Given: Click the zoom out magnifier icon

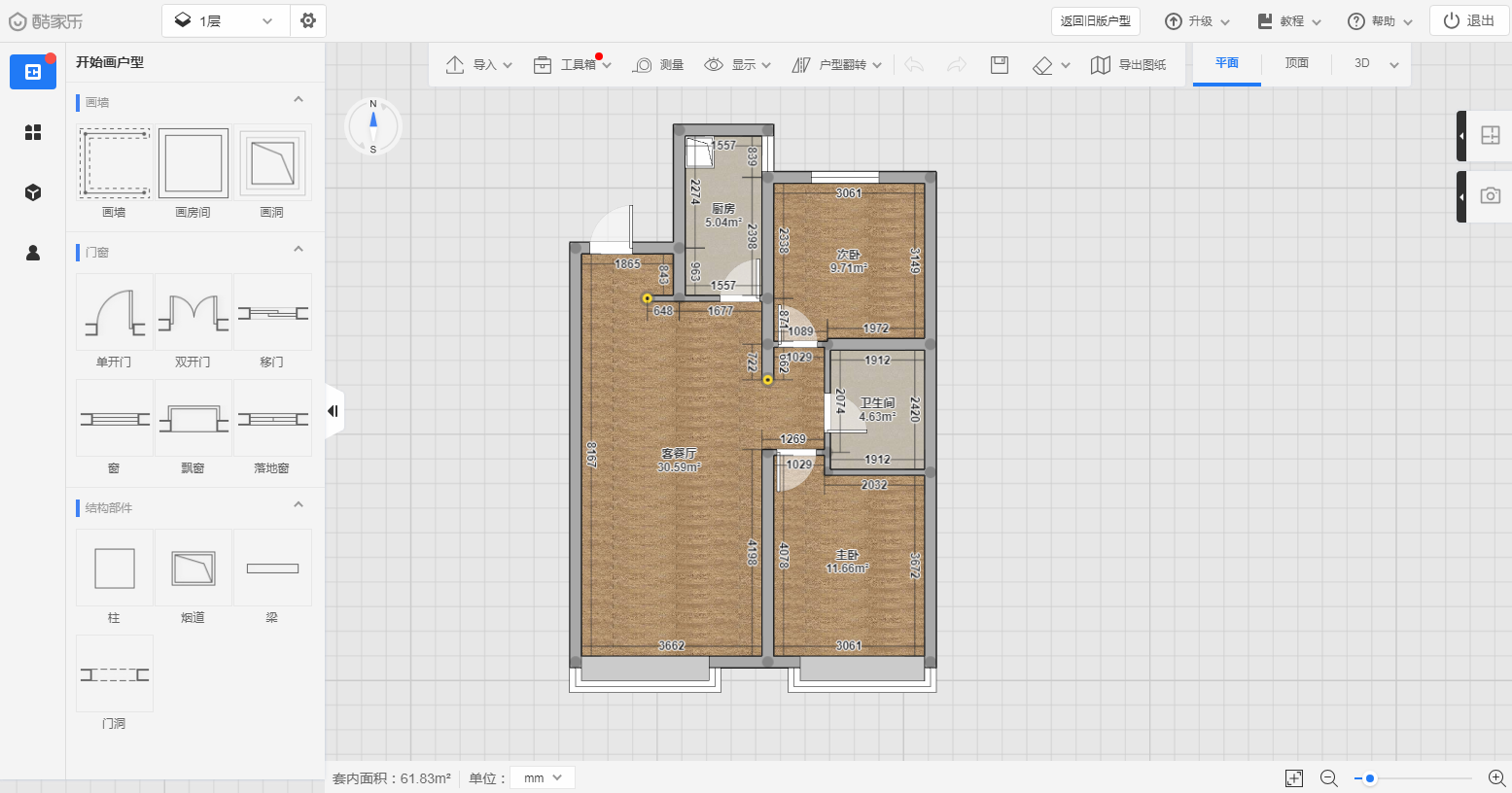Looking at the screenshot, I should pyautogui.click(x=1328, y=778).
